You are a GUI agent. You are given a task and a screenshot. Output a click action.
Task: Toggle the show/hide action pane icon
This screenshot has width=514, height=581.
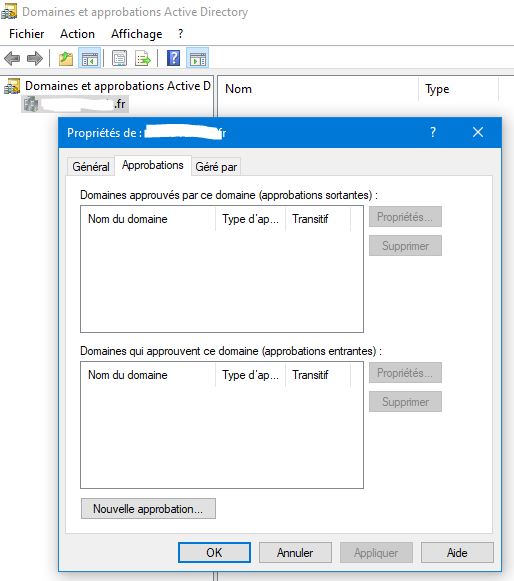(x=198, y=58)
